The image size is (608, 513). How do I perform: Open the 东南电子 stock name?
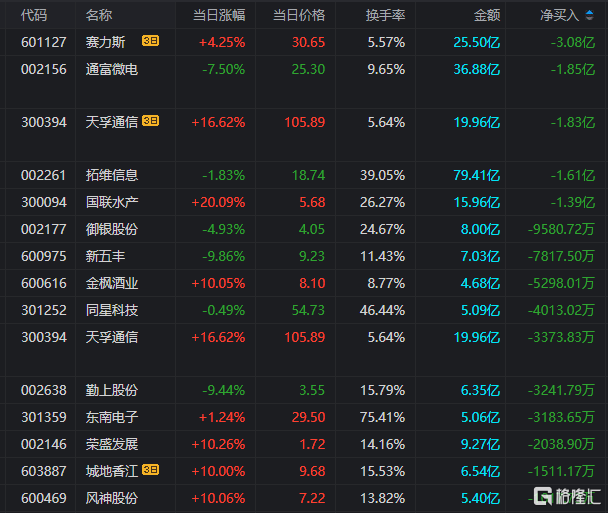(112, 417)
